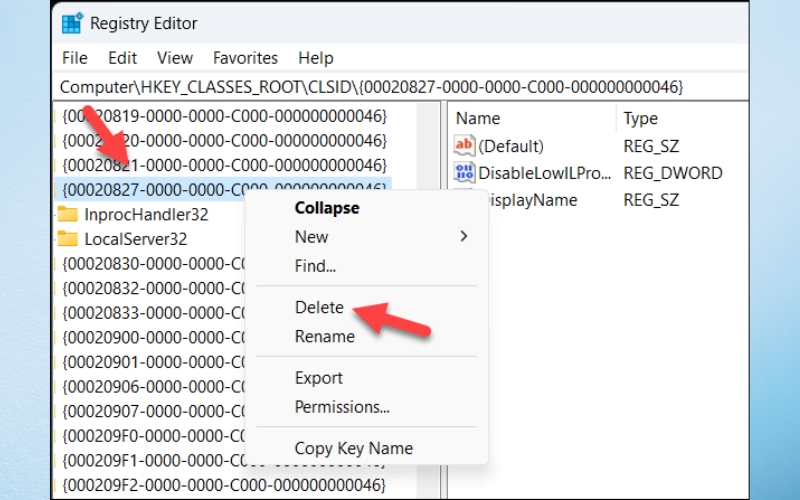800x500 pixels.
Task: Click the registry path address bar
Action: [401, 87]
